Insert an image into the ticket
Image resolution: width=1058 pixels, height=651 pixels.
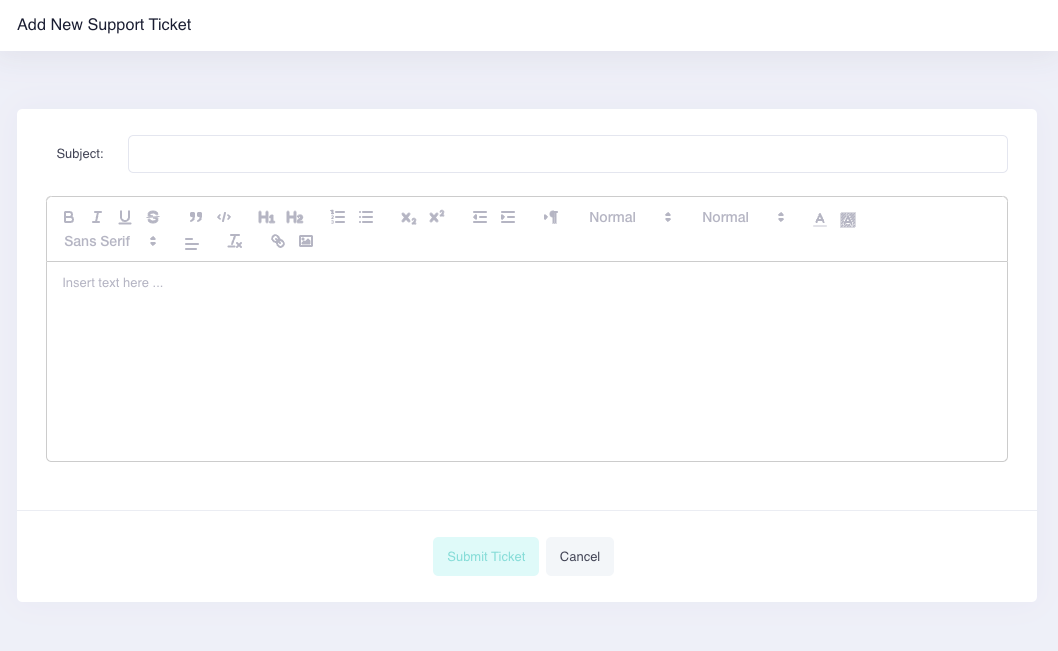pyautogui.click(x=306, y=241)
